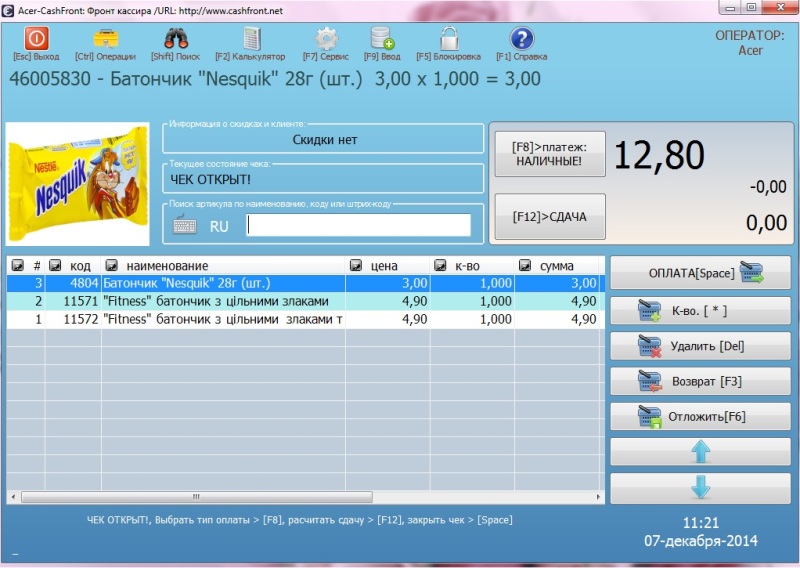This screenshot has width=800, height=568.
Task: Click the [F12] СДАЧА change button
Action: click(550, 216)
